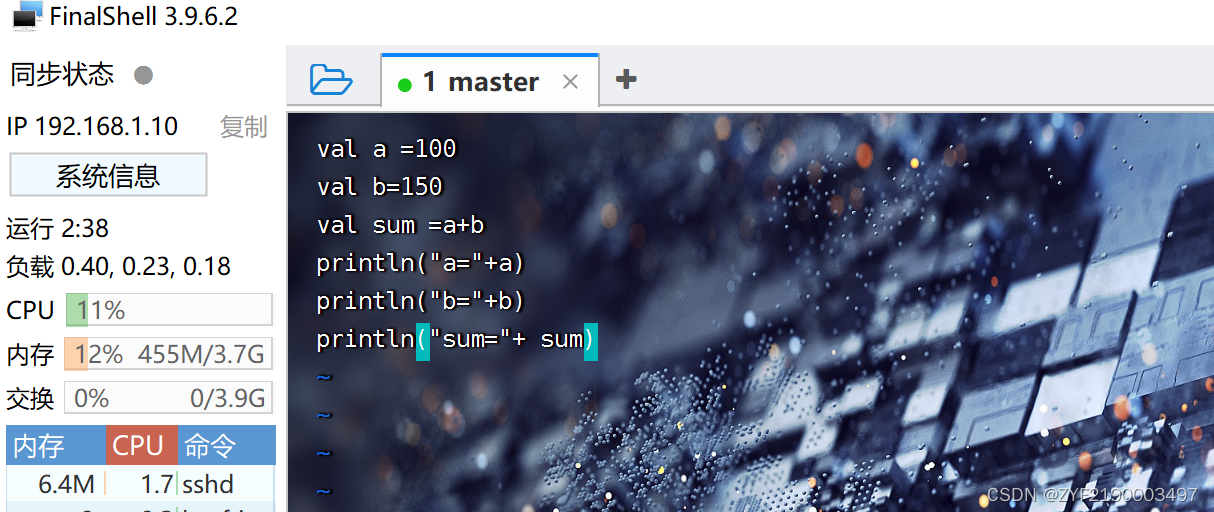Image resolution: width=1214 pixels, height=512 pixels.
Task: Click the IP 192.168.1.10 text
Action: 92,127
